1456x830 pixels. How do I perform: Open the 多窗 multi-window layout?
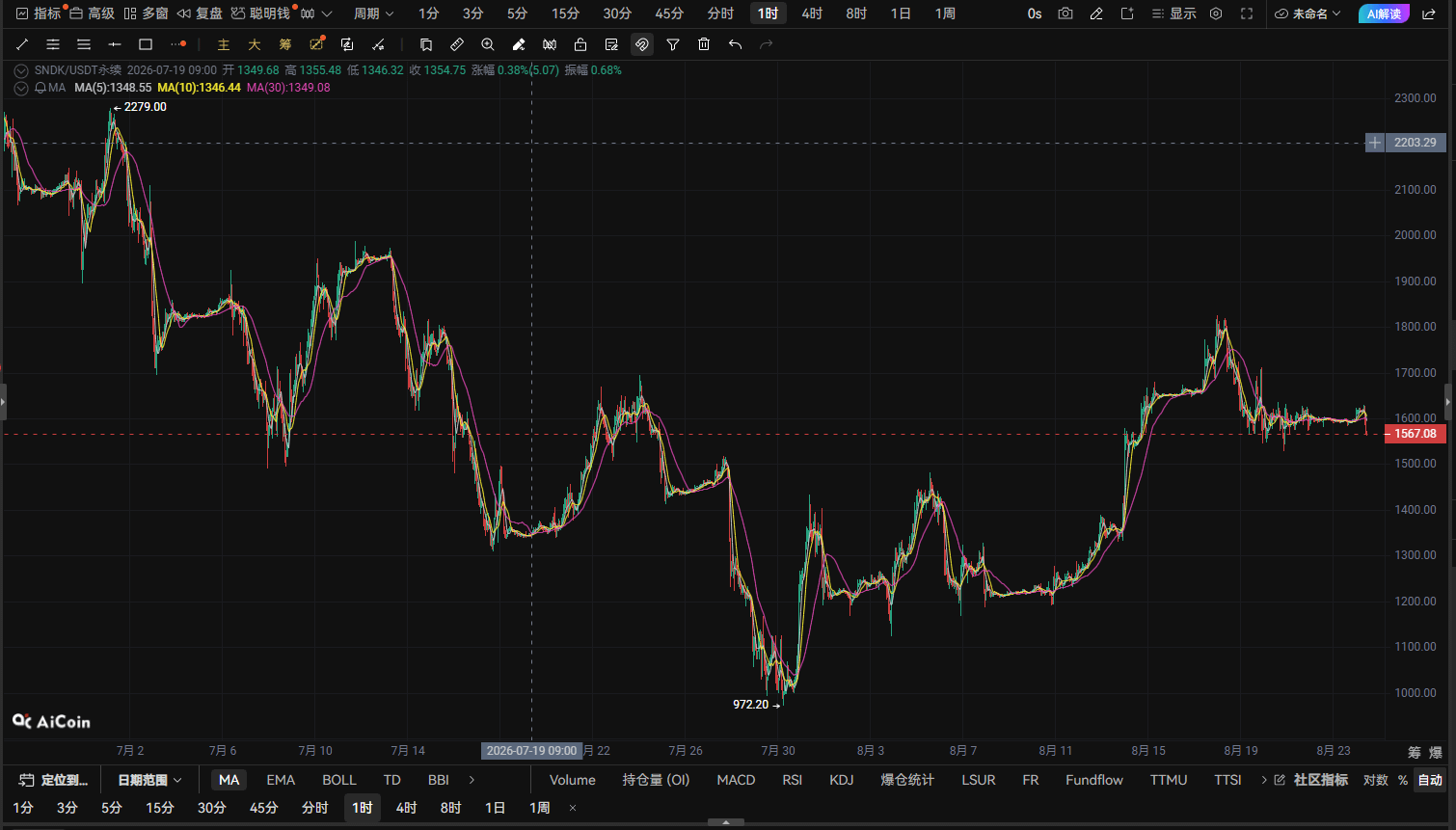[x=147, y=13]
